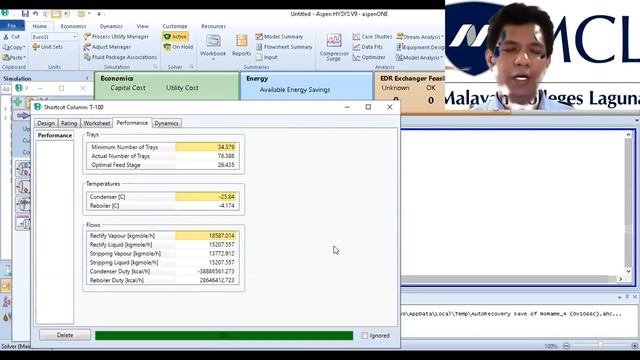Select the Rectify Vapour flow value
The height and width of the screenshot is (360, 640).
(207, 236)
